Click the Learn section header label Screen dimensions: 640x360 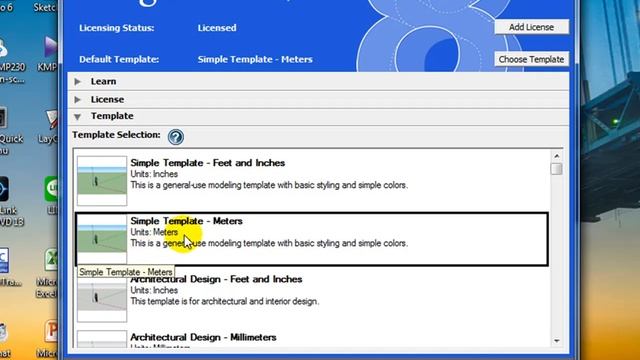103,81
